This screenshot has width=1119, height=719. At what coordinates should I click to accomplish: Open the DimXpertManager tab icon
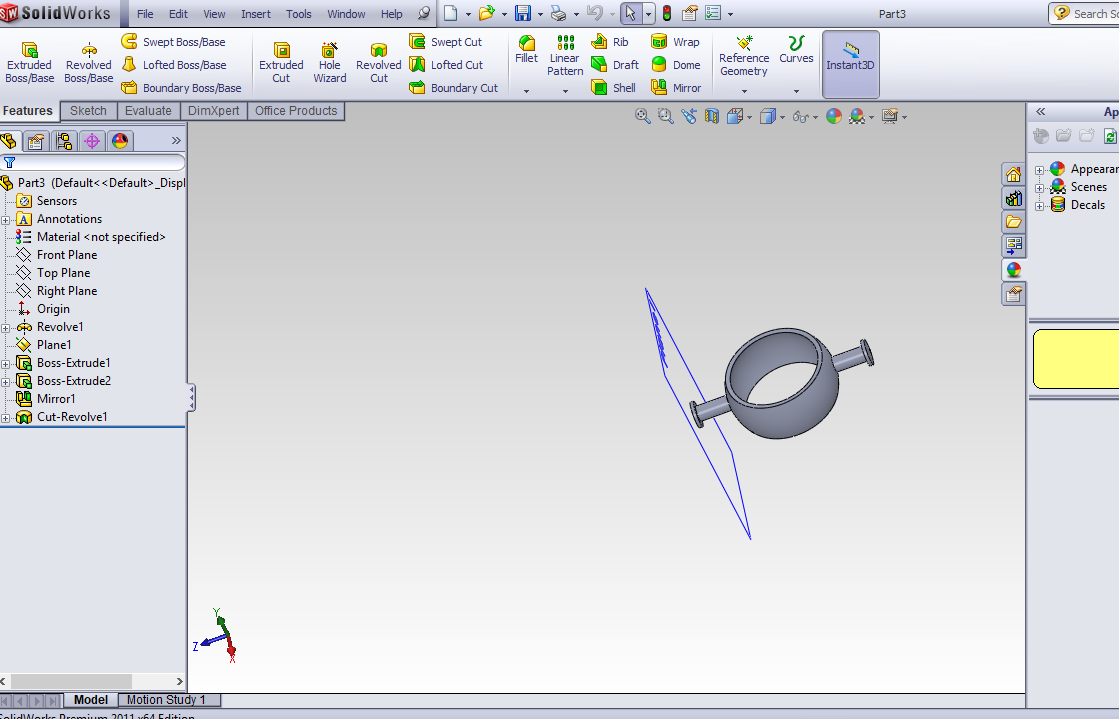pos(91,141)
